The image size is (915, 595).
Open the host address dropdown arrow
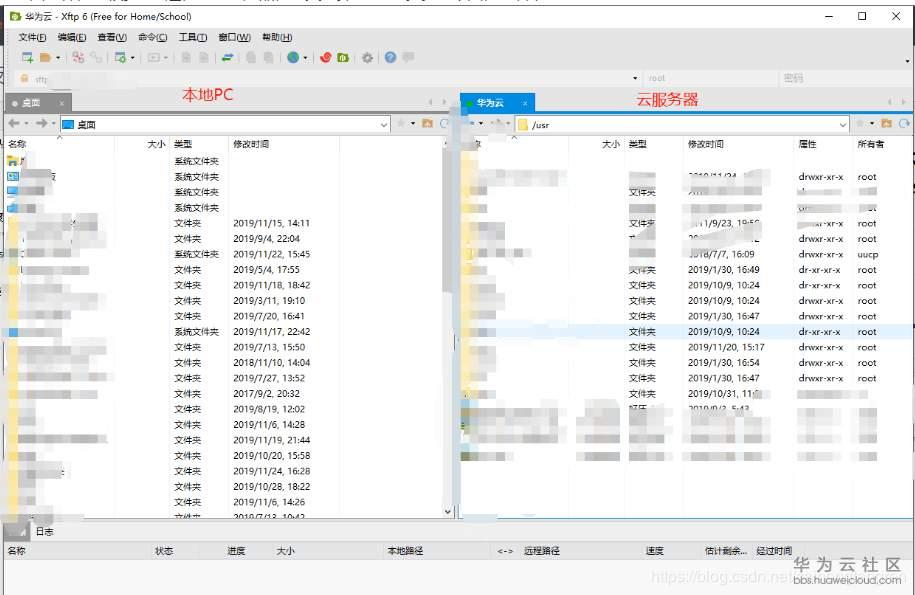[x=635, y=78]
